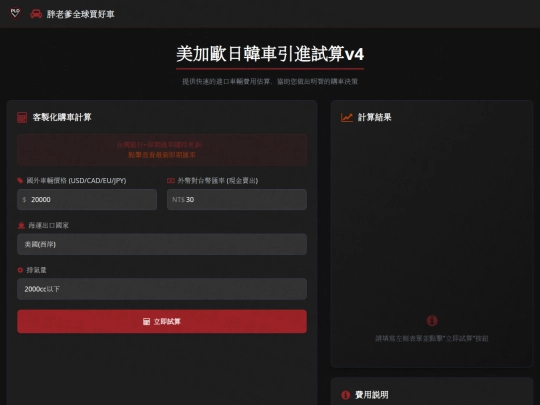Image resolution: width=540 pixels, height=405 pixels.
Task: Click the 費用說明 section heading
Action: 372,395
